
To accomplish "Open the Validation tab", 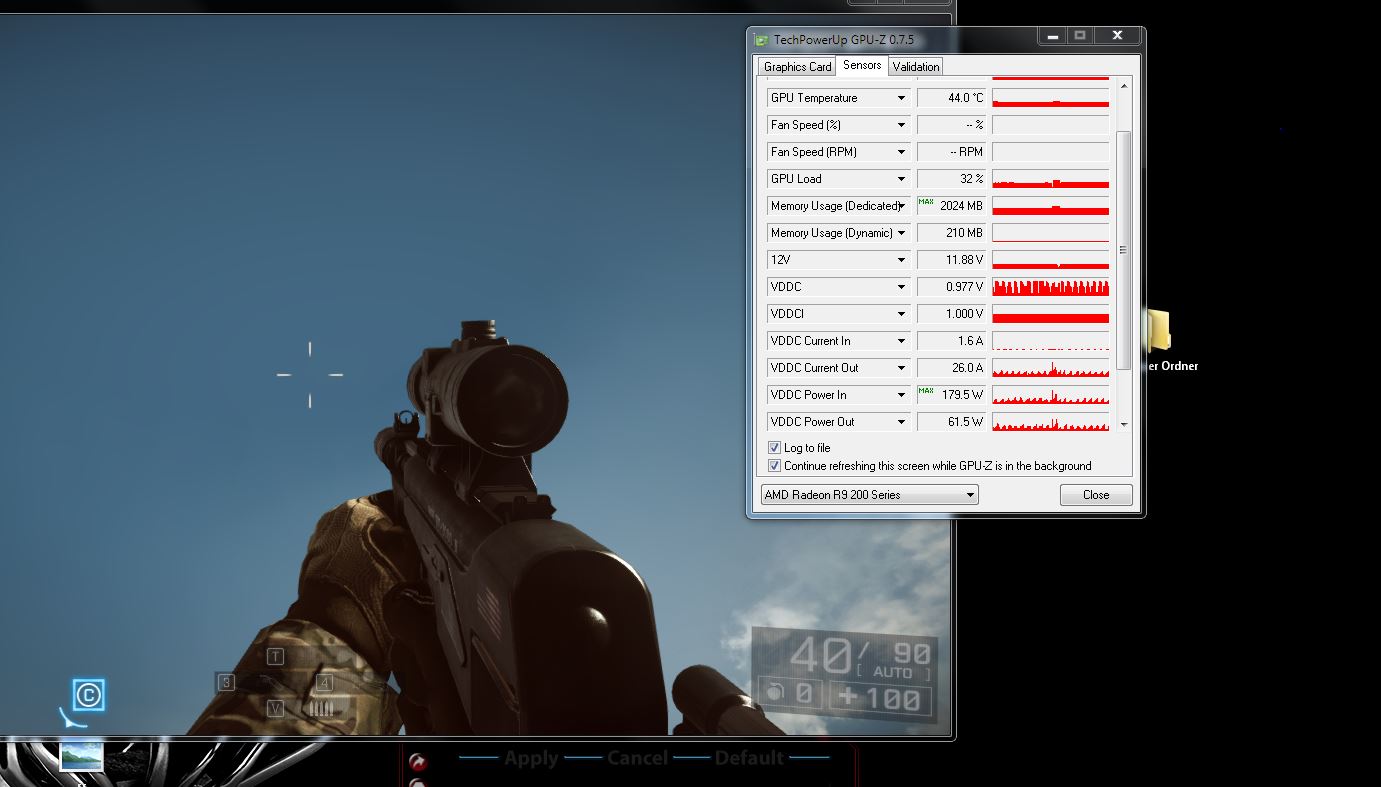I will 916,67.
